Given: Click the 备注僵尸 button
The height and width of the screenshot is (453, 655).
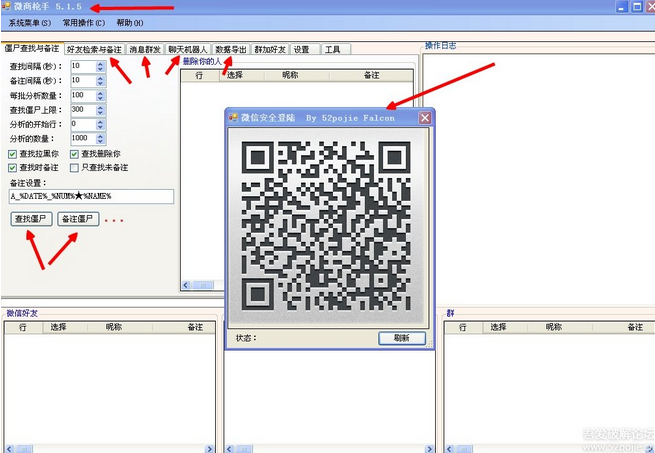Looking at the screenshot, I should tap(78, 219).
